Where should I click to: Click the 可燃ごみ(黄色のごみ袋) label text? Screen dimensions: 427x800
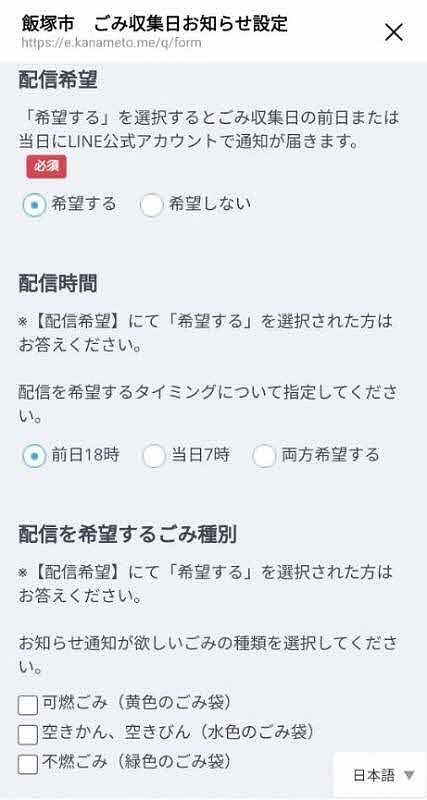(x=137, y=703)
